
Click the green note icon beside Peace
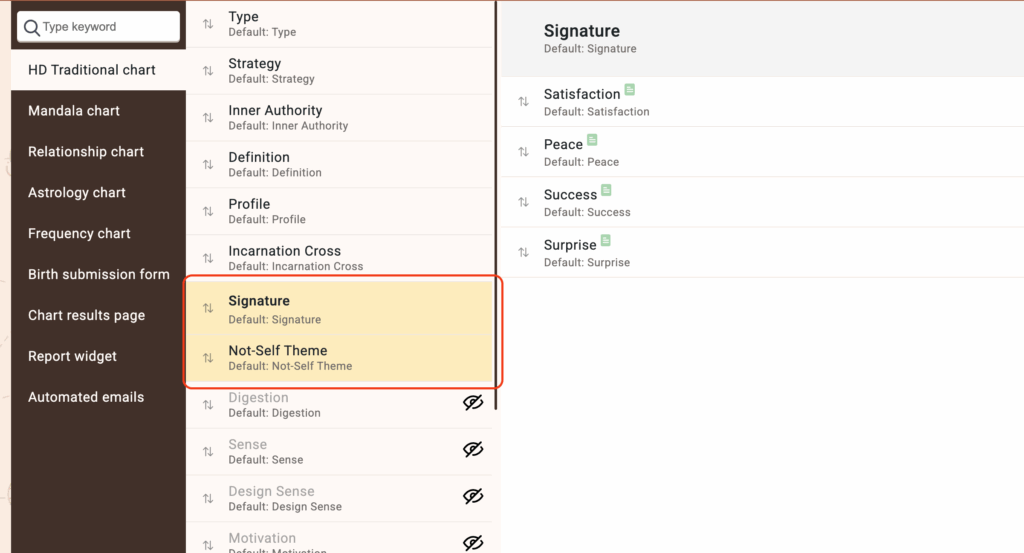(x=592, y=140)
